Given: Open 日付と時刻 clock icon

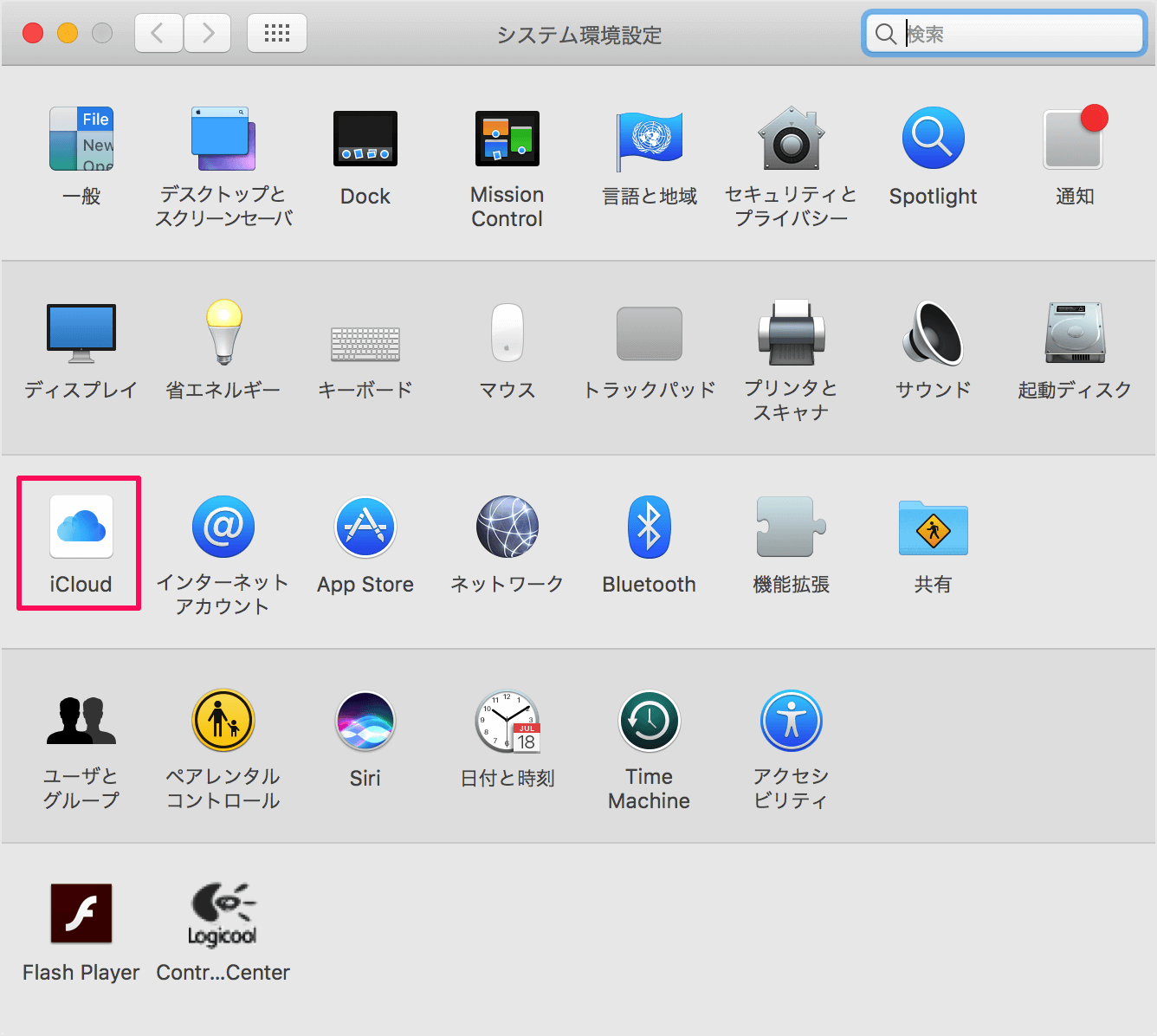Looking at the screenshot, I should click(507, 721).
